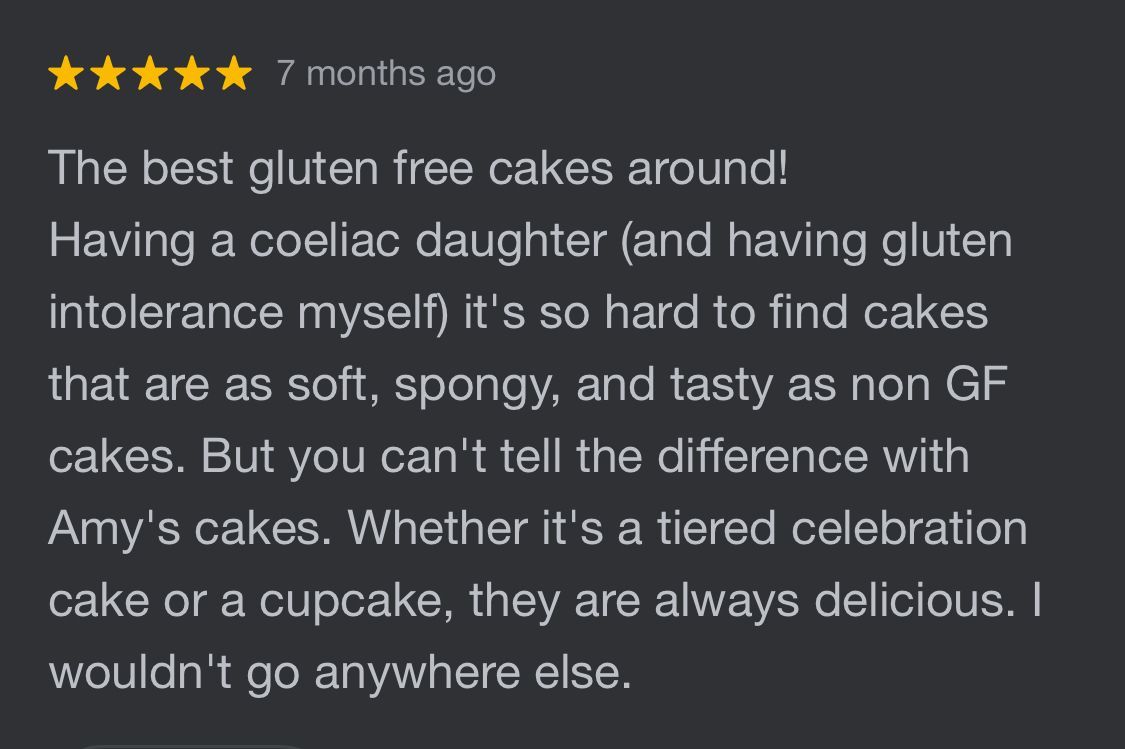Select the third (middle) rating star
1125x749 pixels.
pos(150,74)
